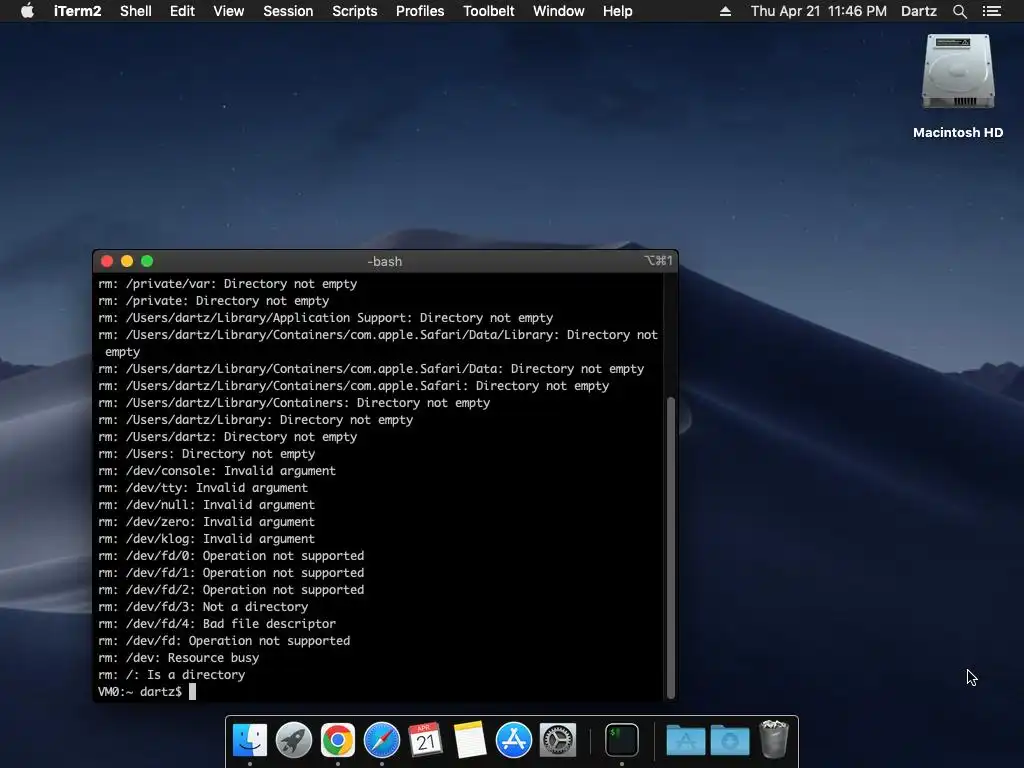
Task: Click 'rm: /Users: Directory not empty' line
Action: 206,454
